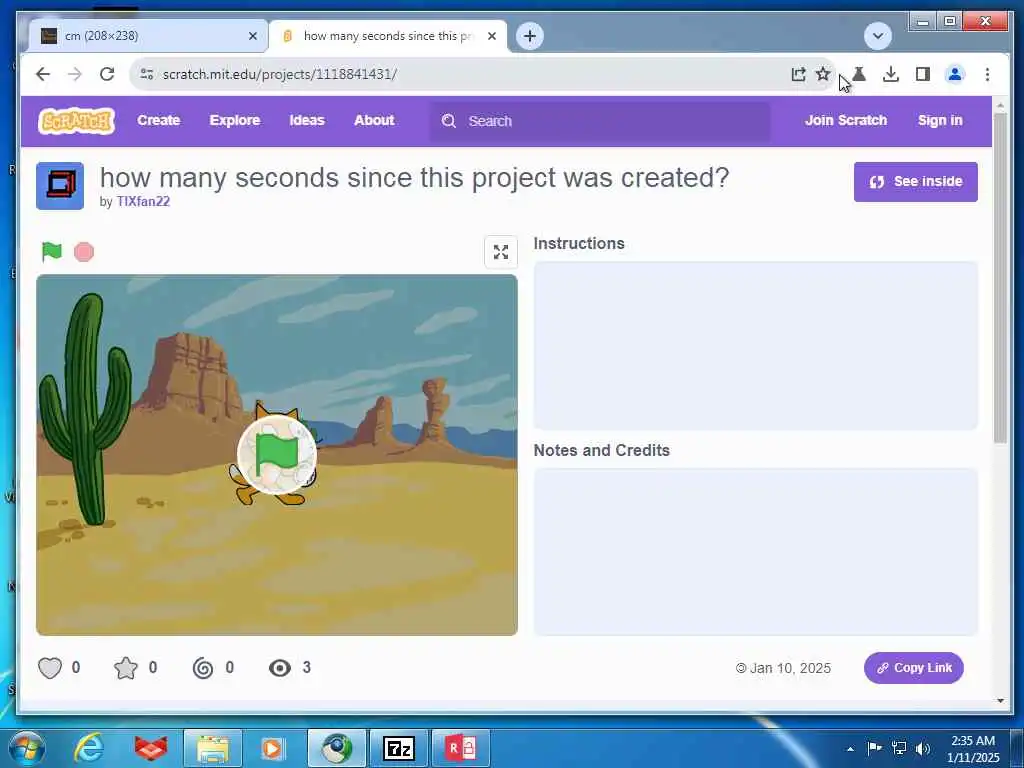The height and width of the screenshot is (768, 1024).
Task: Click the Scratch logo
Action: click(76, 121)
